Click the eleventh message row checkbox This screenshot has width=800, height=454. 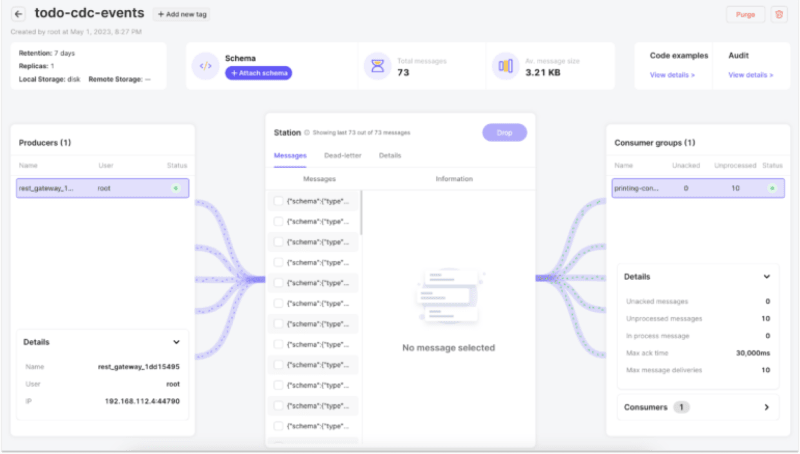[278, 406]
